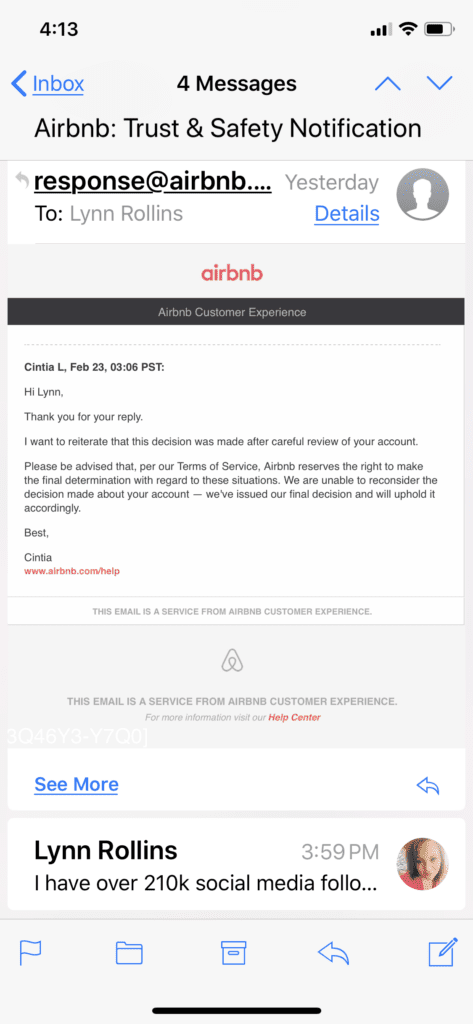Tap Lynn Rollins profile photo thumbnail
The image size is (473, 1024).
tap(423, 863)
